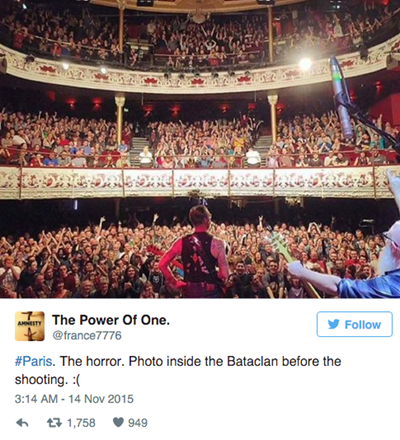Open the Amnesty profile avatar
Image resolution: width=400 pixels, height=440 pixels.
pyautogui.click(x=30, y=326)
